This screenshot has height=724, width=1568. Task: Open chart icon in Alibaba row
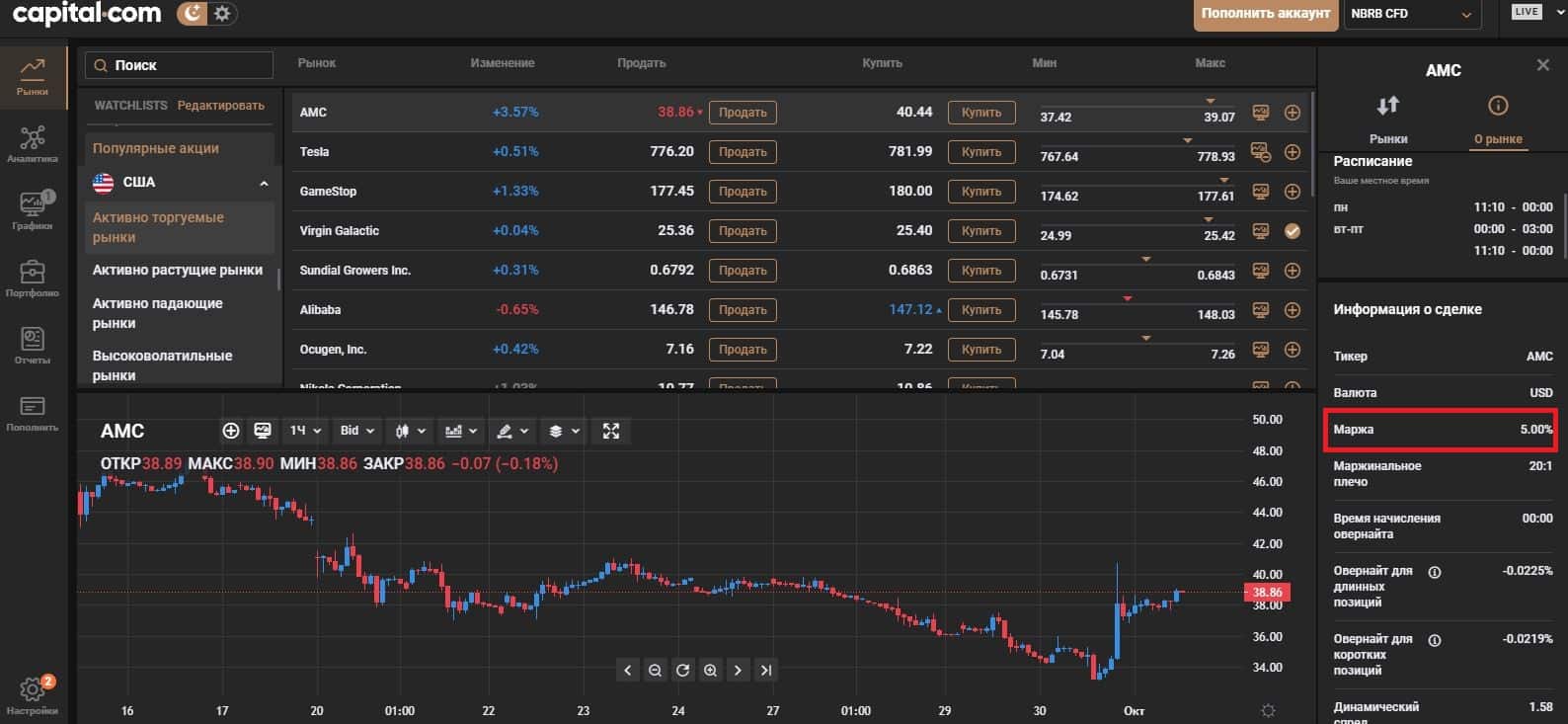pos(1260,310)
